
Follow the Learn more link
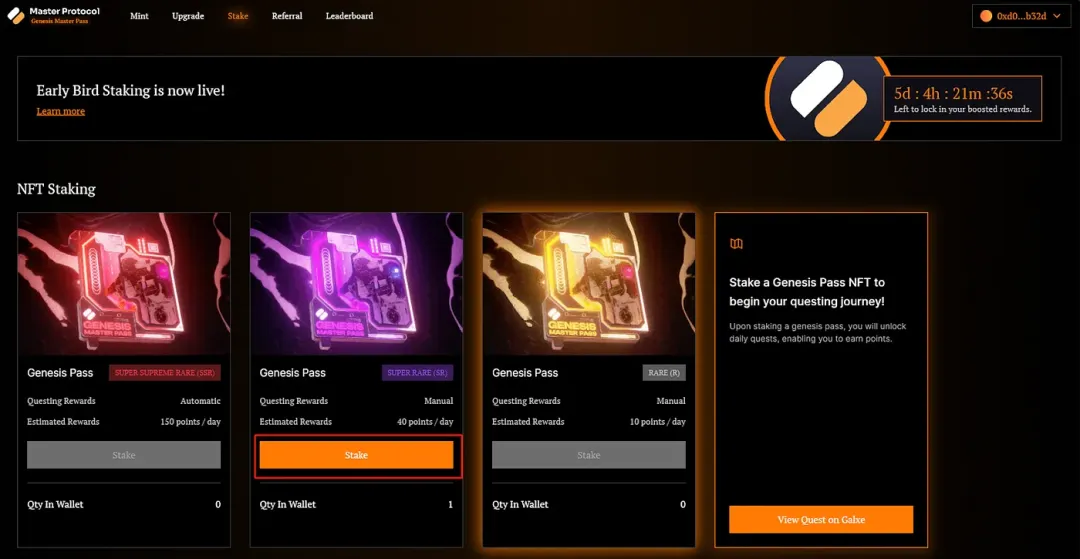(60, 111)
